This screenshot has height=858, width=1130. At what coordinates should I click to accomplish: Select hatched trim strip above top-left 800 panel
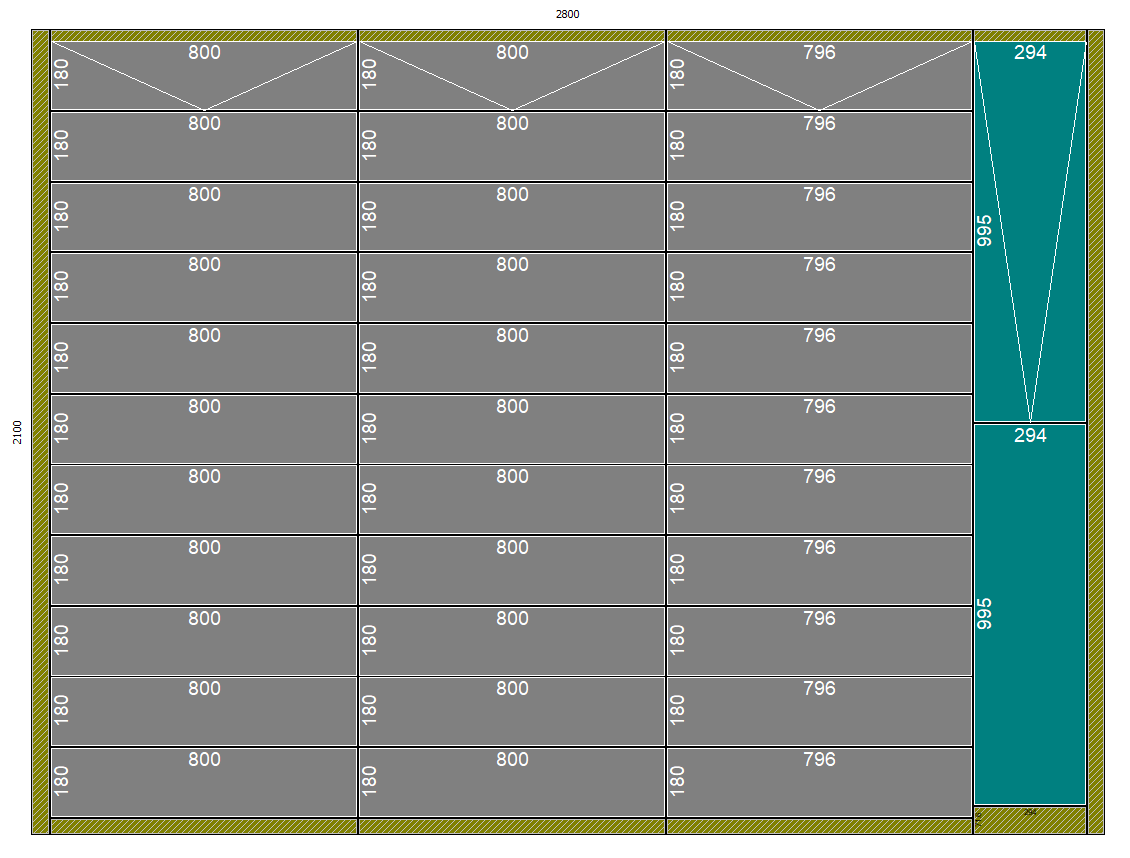point(204,36)
